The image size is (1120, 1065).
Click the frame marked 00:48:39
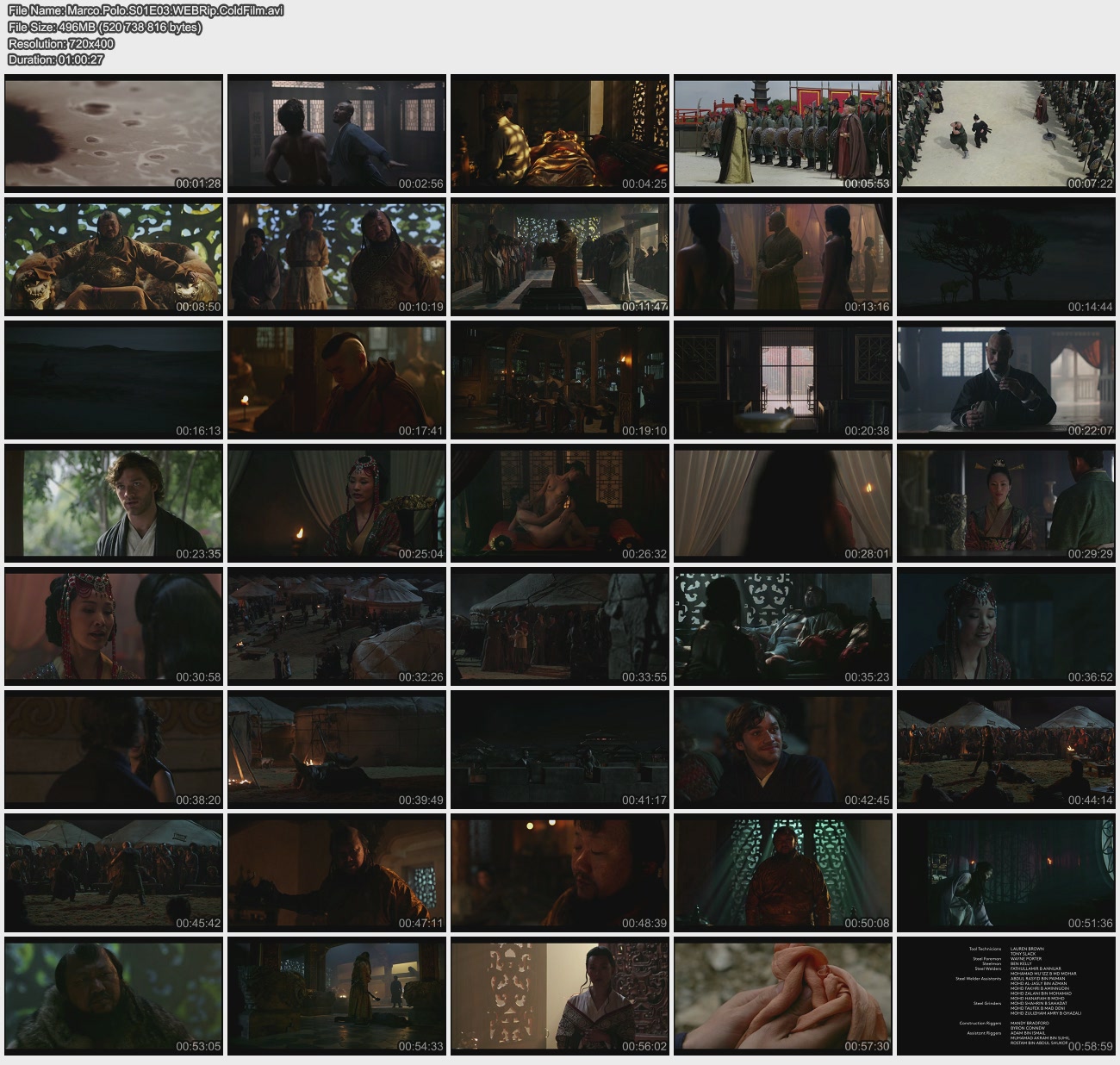coord(559,873)
